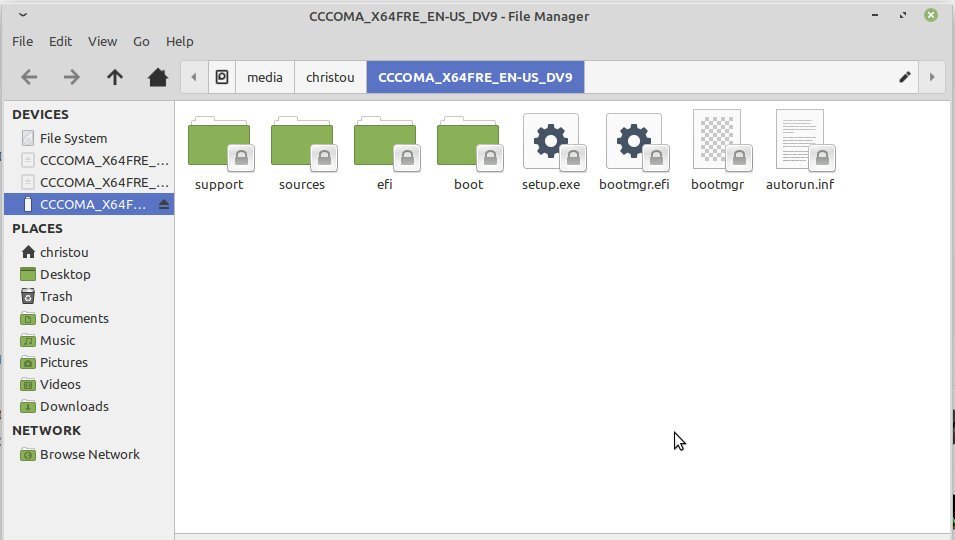
Task: Click CCCOMA_X64FRE_EN-US_DV9 path segment
Action: click(x=475, y=77)
